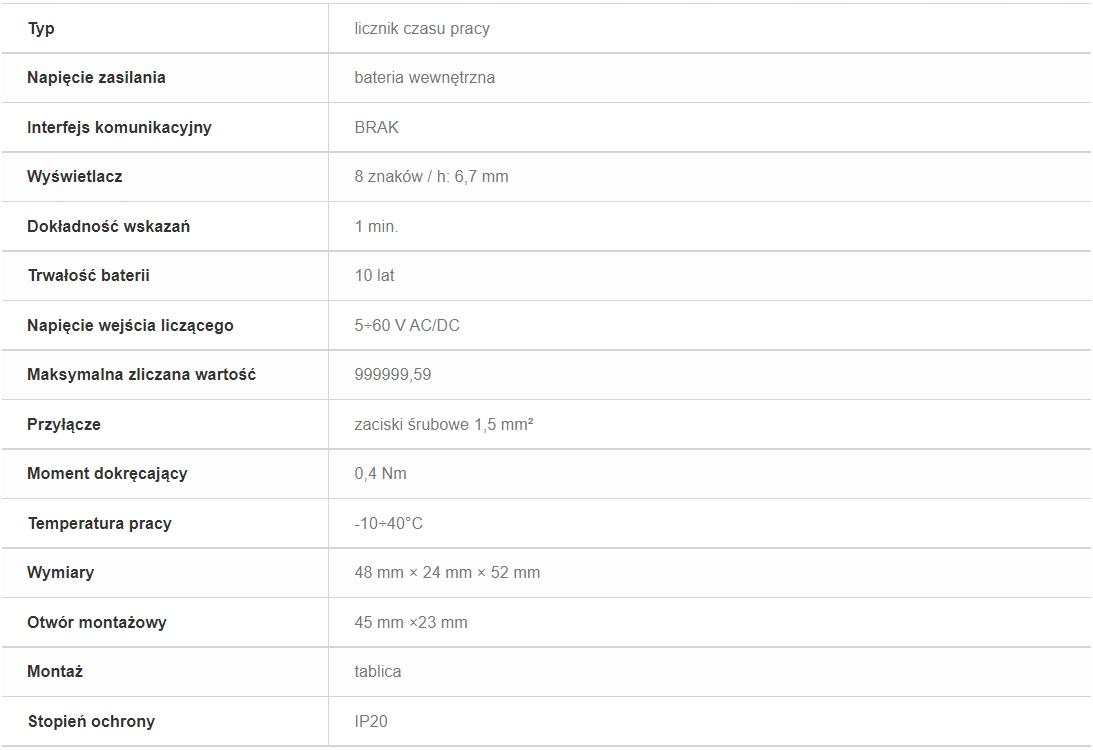Select the 'licznik czasu pracy' value
1093x750 pixels.
coord(422,29)
